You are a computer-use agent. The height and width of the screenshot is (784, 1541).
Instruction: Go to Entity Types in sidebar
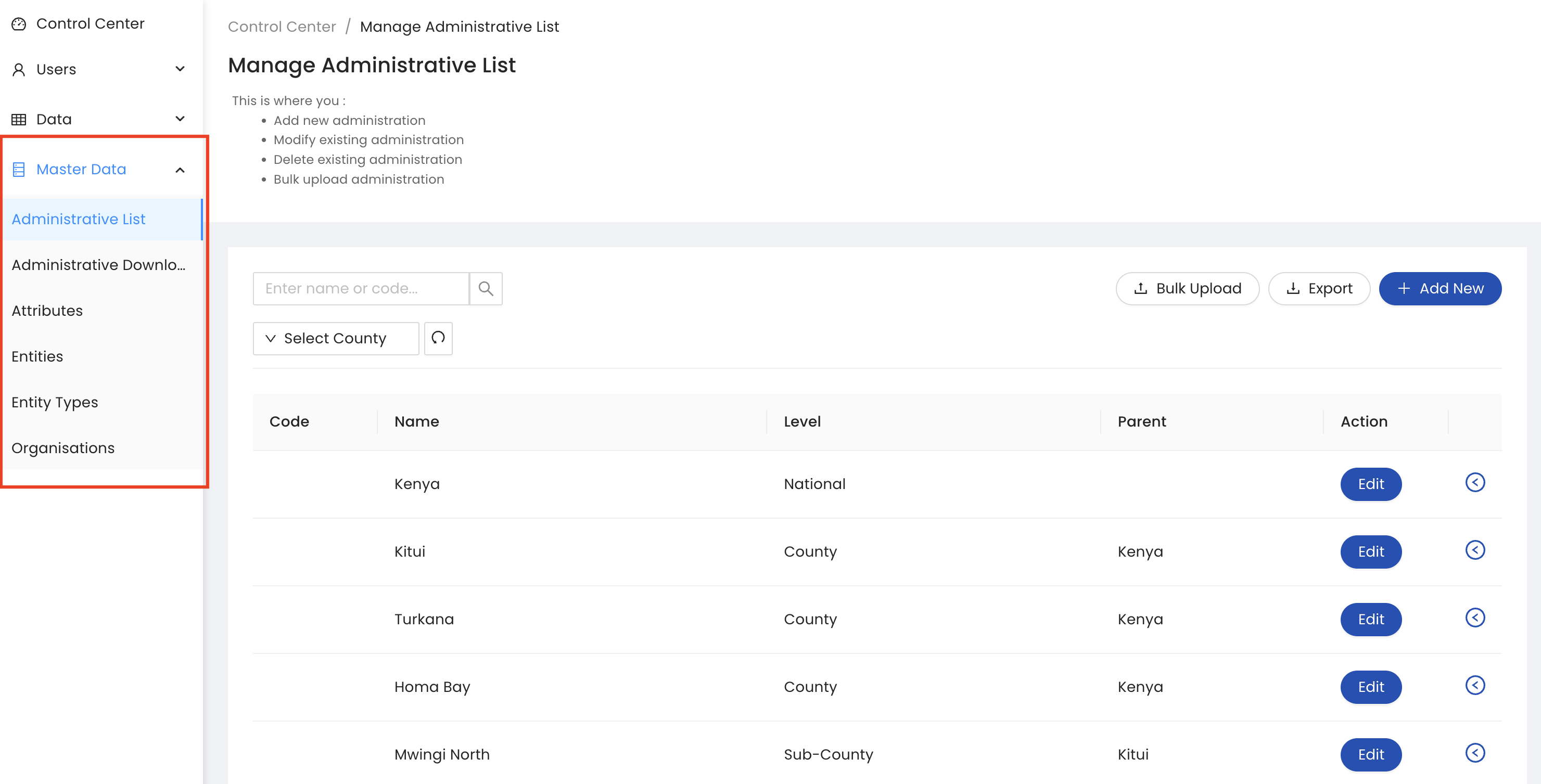coord(55,403)
